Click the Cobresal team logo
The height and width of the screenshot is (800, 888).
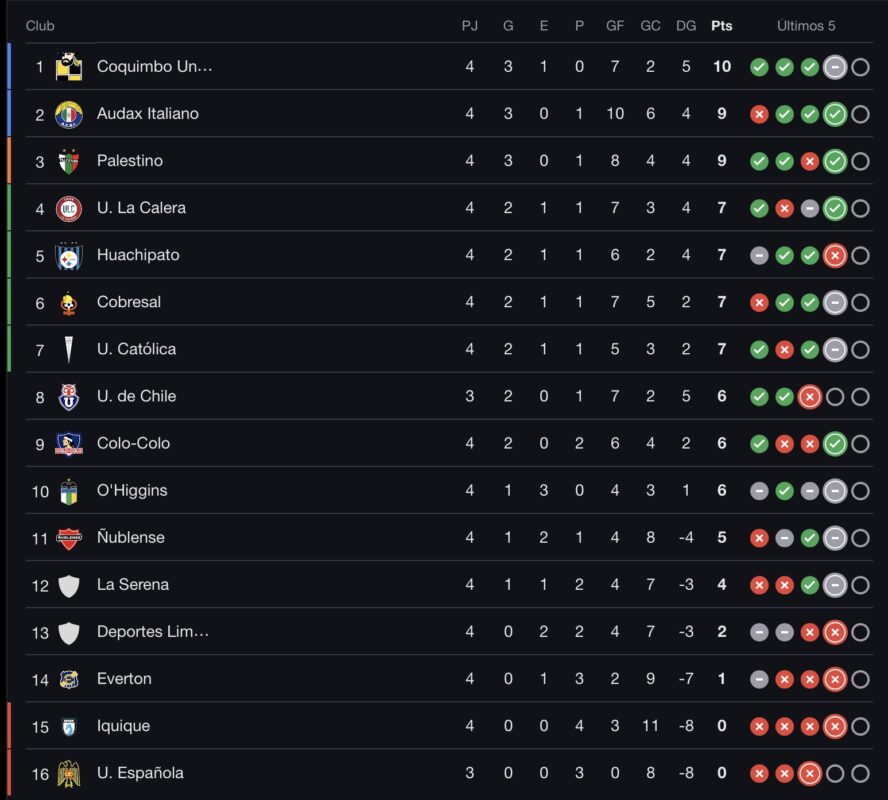pos(68,302)
